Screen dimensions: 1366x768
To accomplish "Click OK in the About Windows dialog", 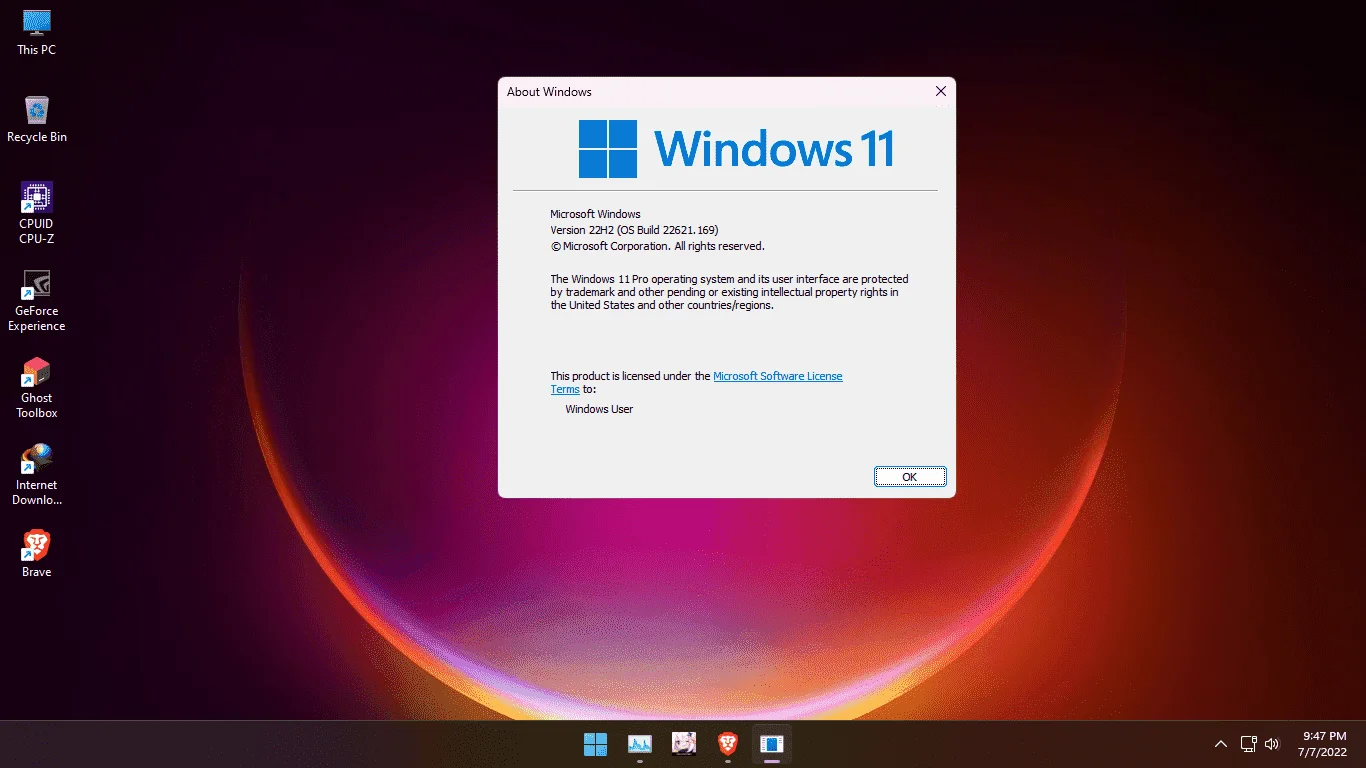I will (910, 477).
